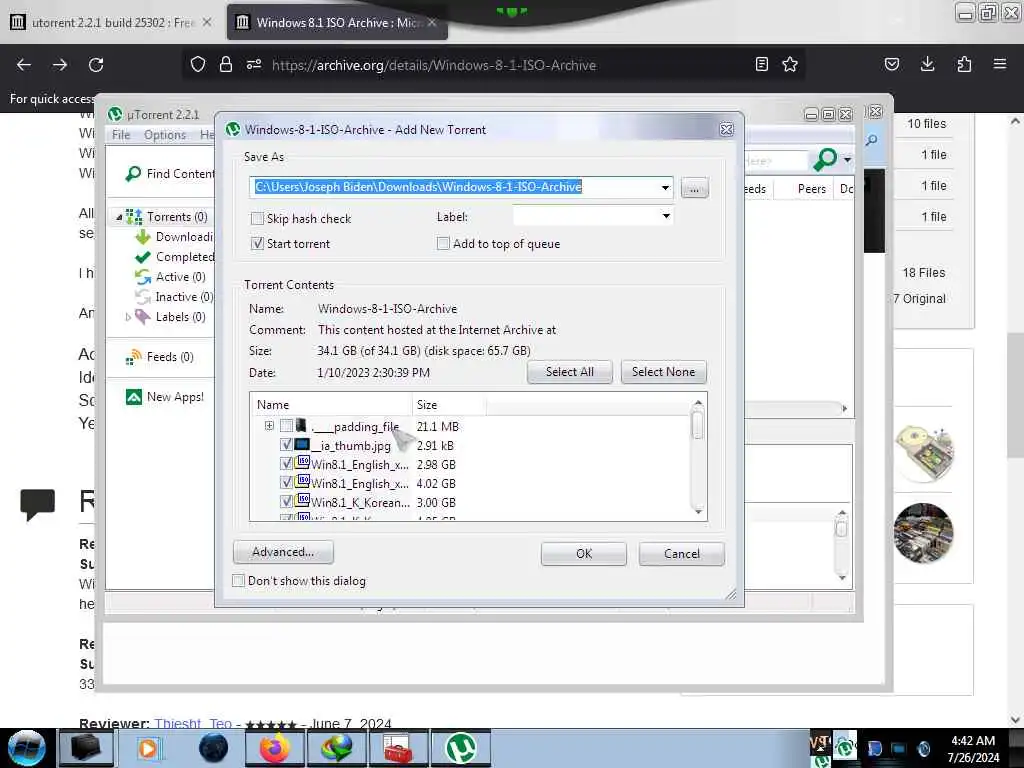Click padding_file folder icon in list
This screenshot has width=1024, height=768.
[301, 426]
